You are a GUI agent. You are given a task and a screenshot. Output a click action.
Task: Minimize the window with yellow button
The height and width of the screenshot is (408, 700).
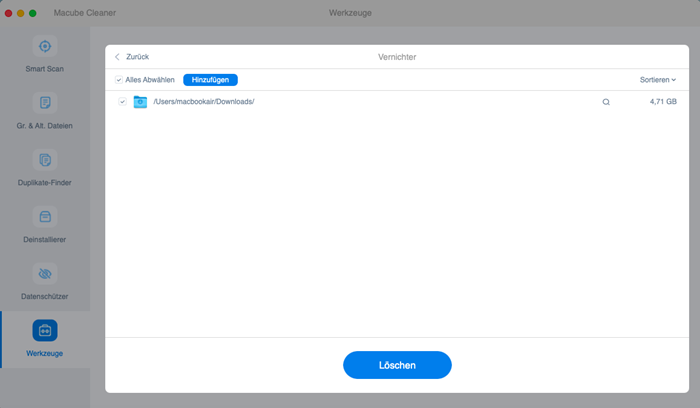21,13
